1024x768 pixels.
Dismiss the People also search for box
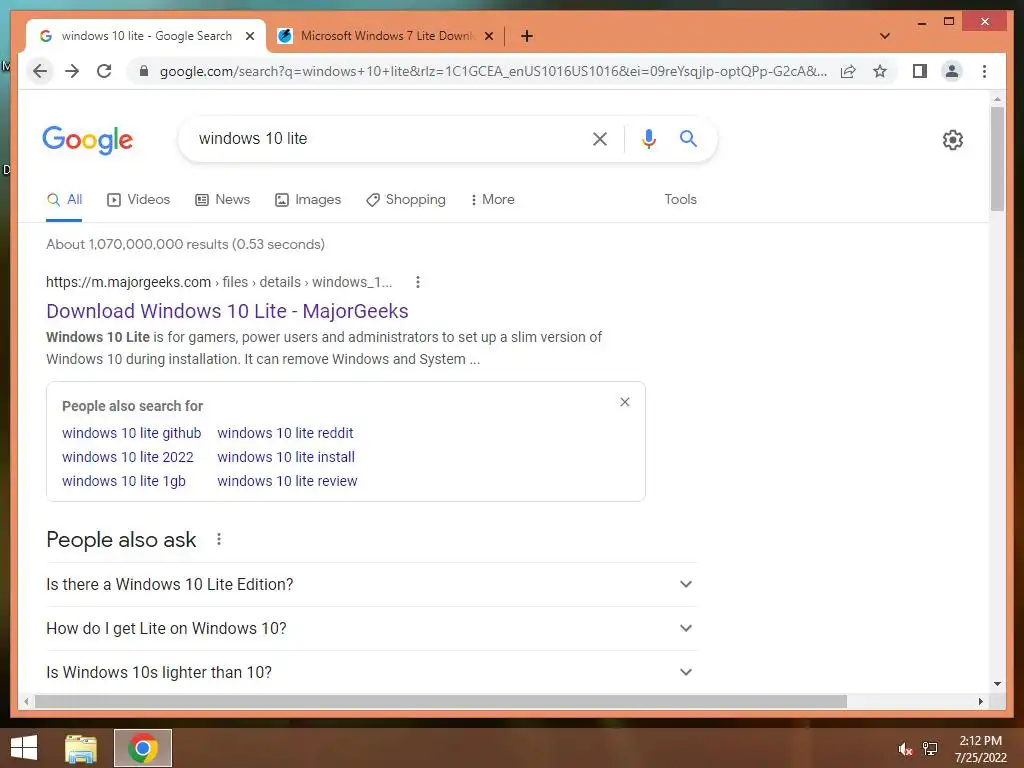point(625,402)
